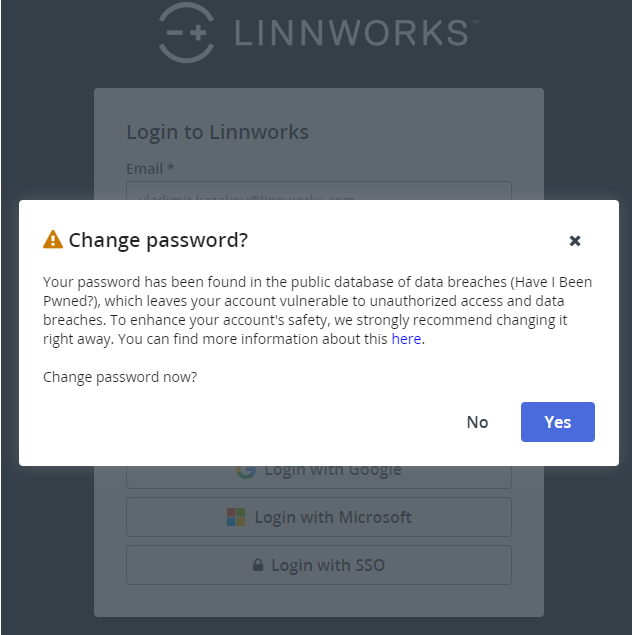
Task: Click the orange warning triangle icon
Action: [x=53, y=240]
